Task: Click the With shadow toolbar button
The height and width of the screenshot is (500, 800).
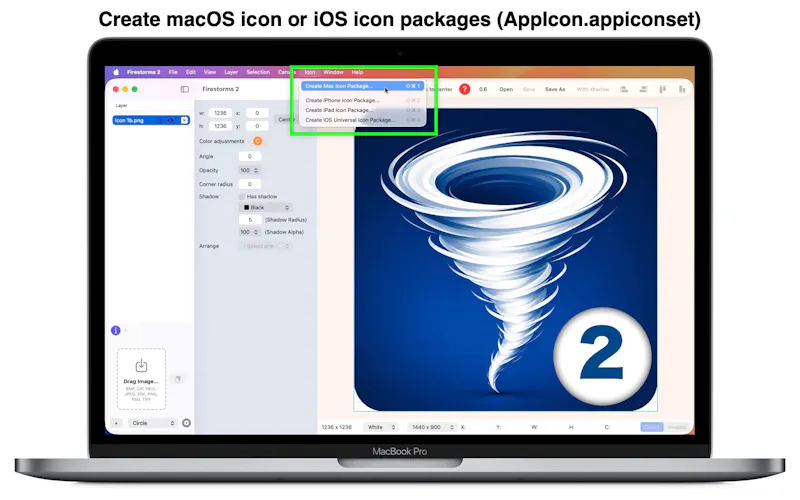Action: (x=593, y=89)
